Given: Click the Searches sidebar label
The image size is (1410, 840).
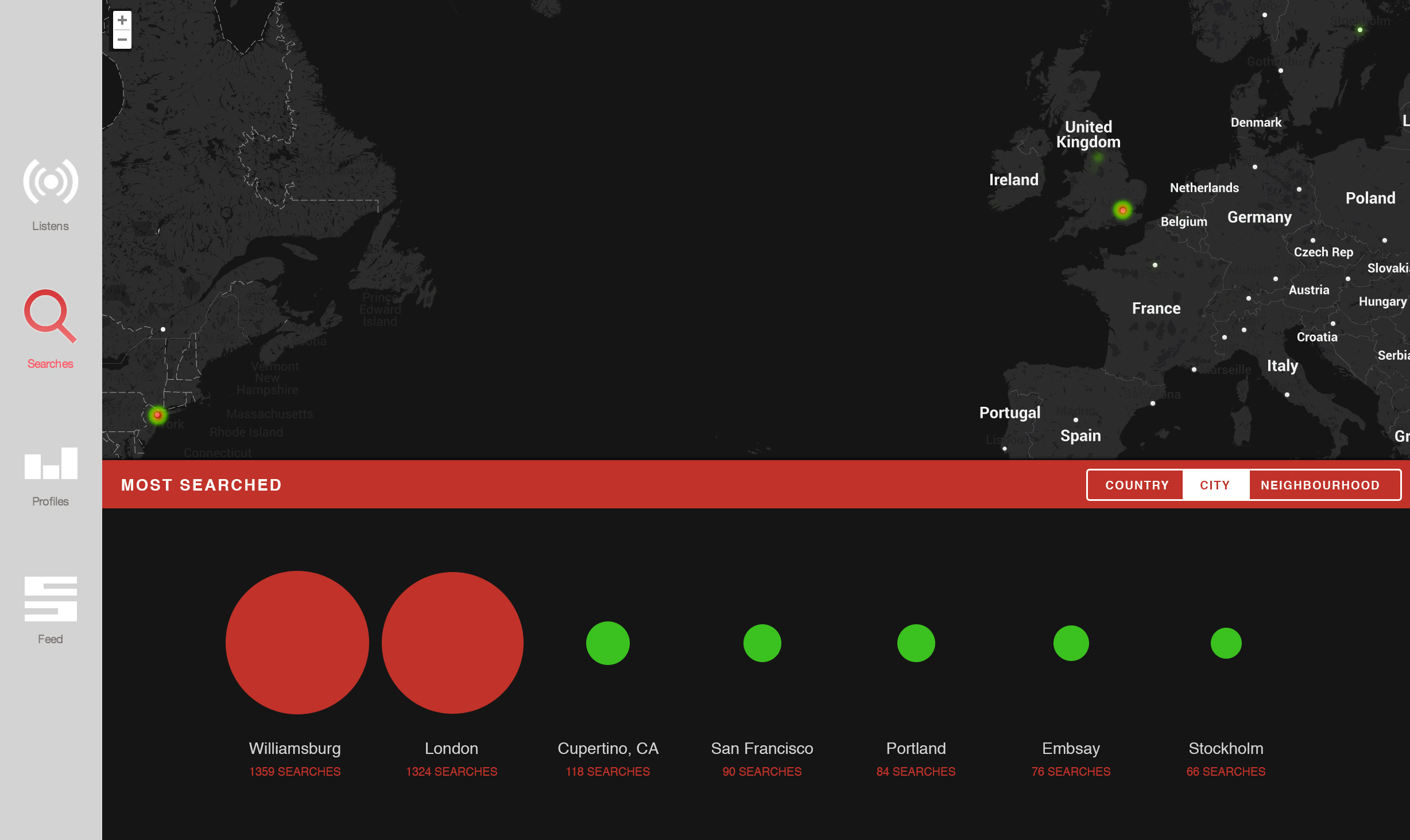Looking at the screenshot, I should point(51,364).
